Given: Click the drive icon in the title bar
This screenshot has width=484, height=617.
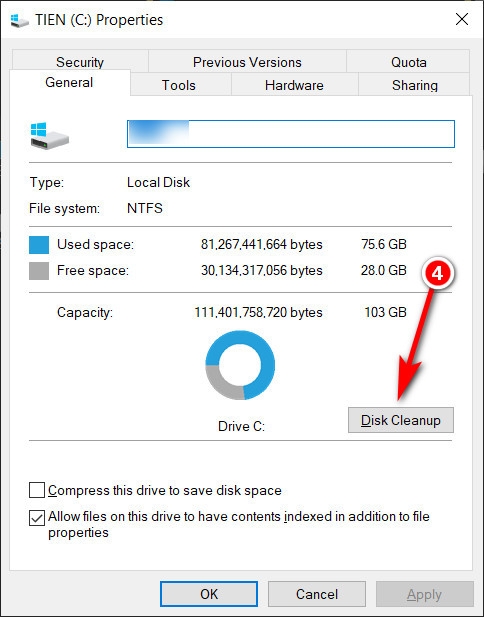Looking at the screenshot, I should click(19, 20).
